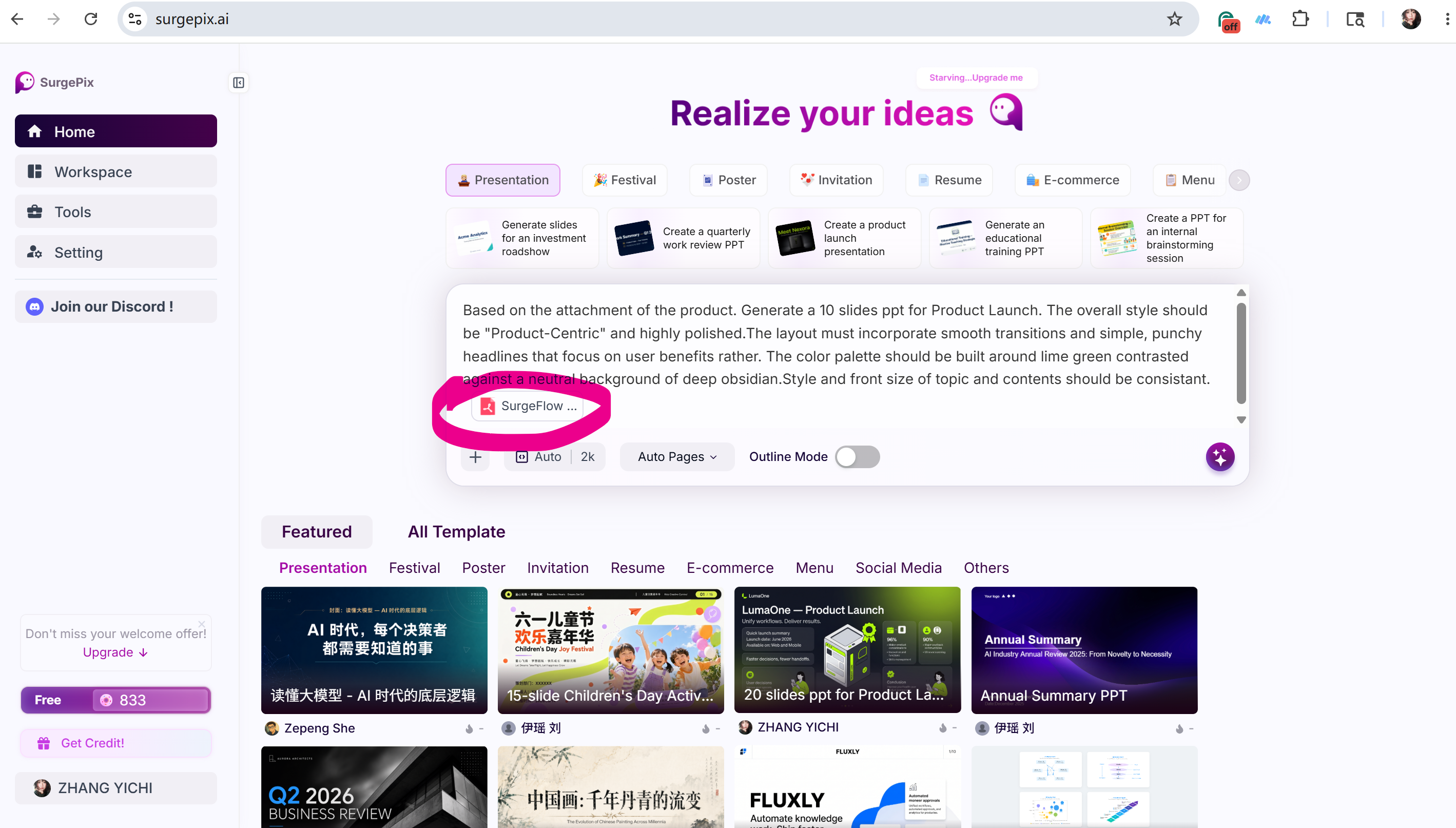Image resolution: width=1456 pixels, height=828 pixels.
Task: Close the welcome offer notice
Action: coord(201,623)
